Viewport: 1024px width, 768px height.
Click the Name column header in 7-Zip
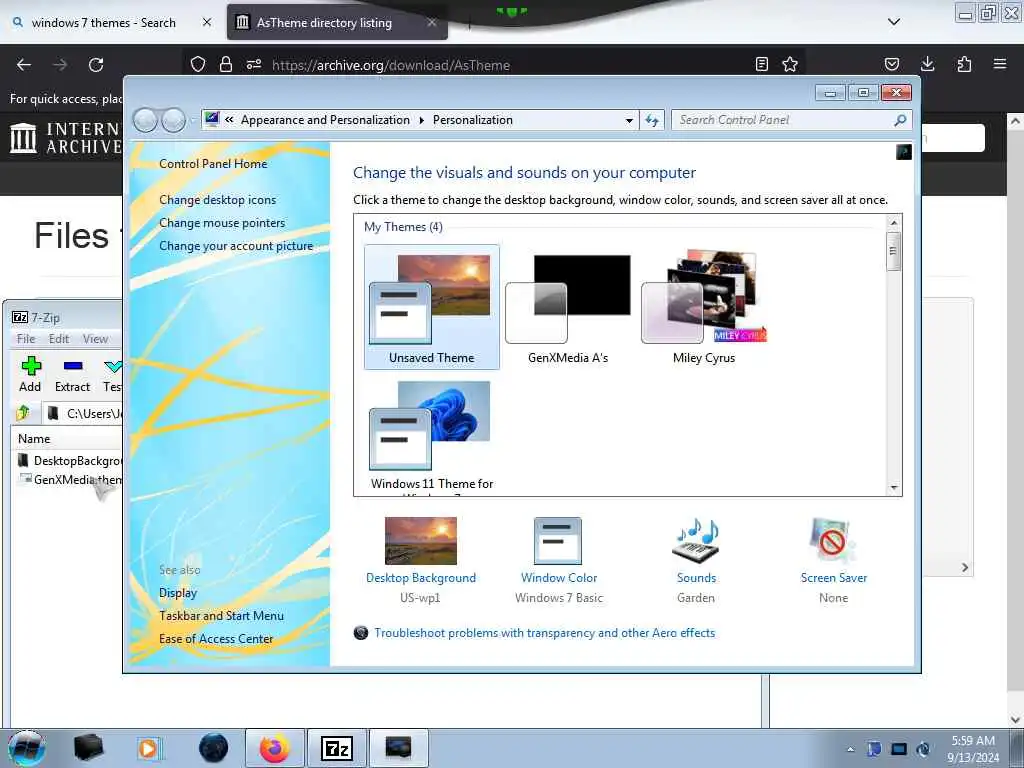click(x=34, y=439)
